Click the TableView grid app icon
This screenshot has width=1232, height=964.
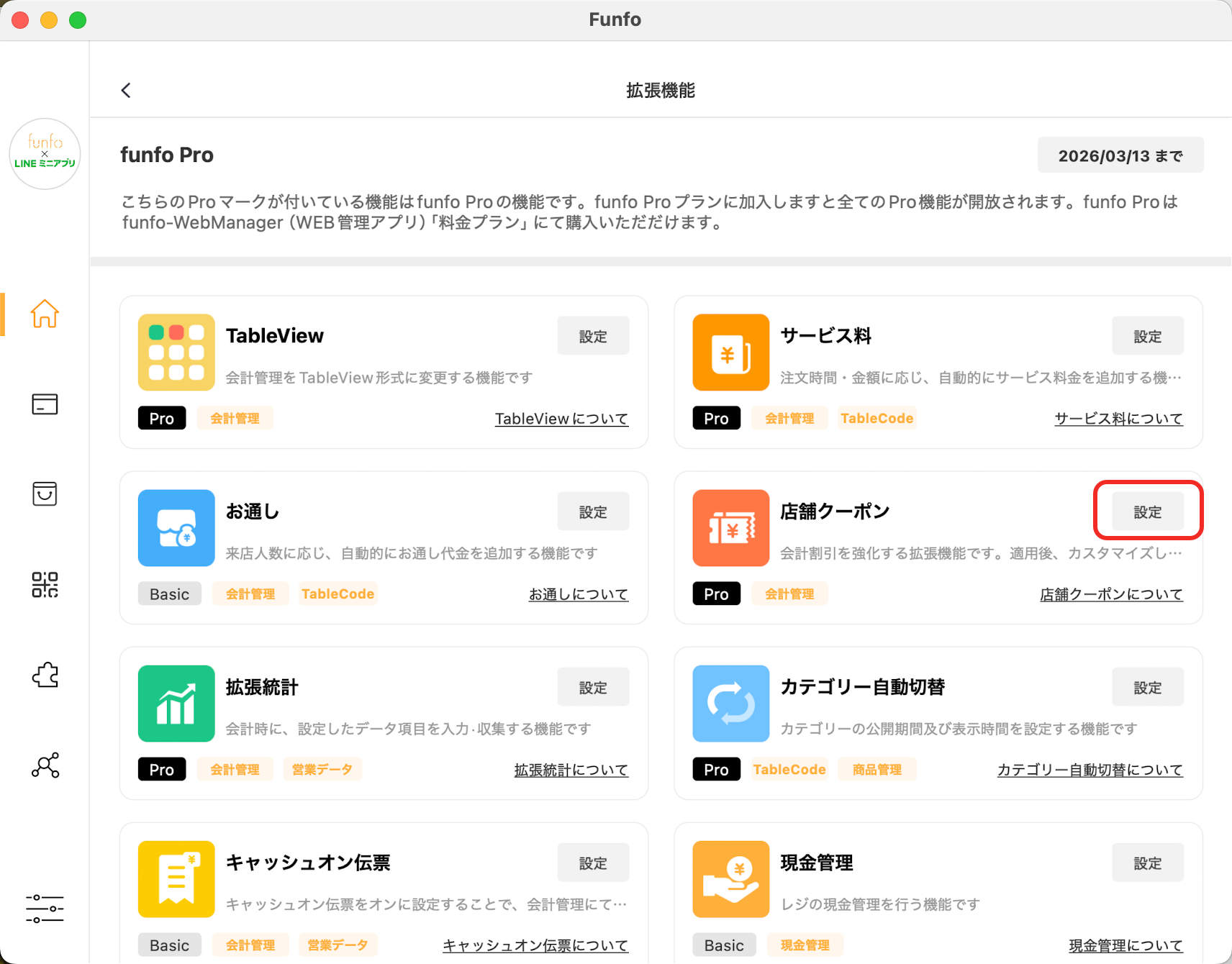pyautogui.click(x=176, y=353)
